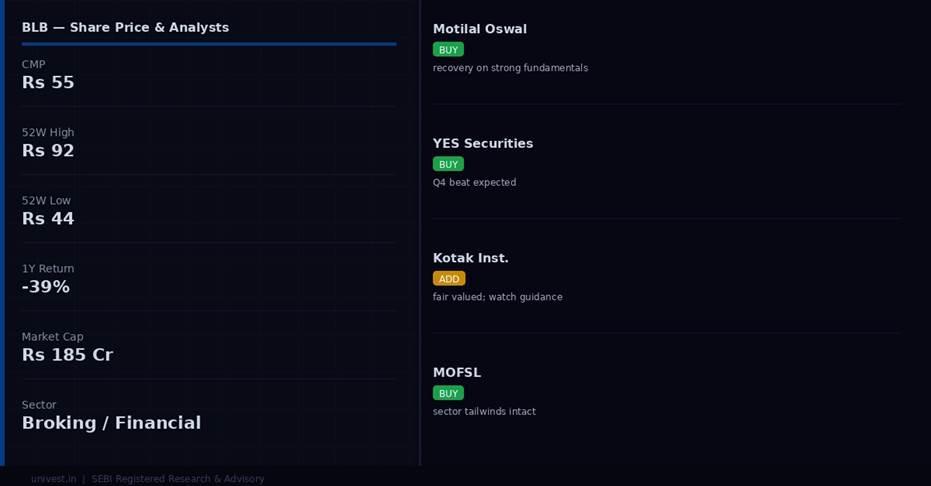Click the 'BLB — Share Price & Analysts' heading
Image resolution: width=931 pixels, height=486 pixels.
pyautogui.click(x=125, y=27)
